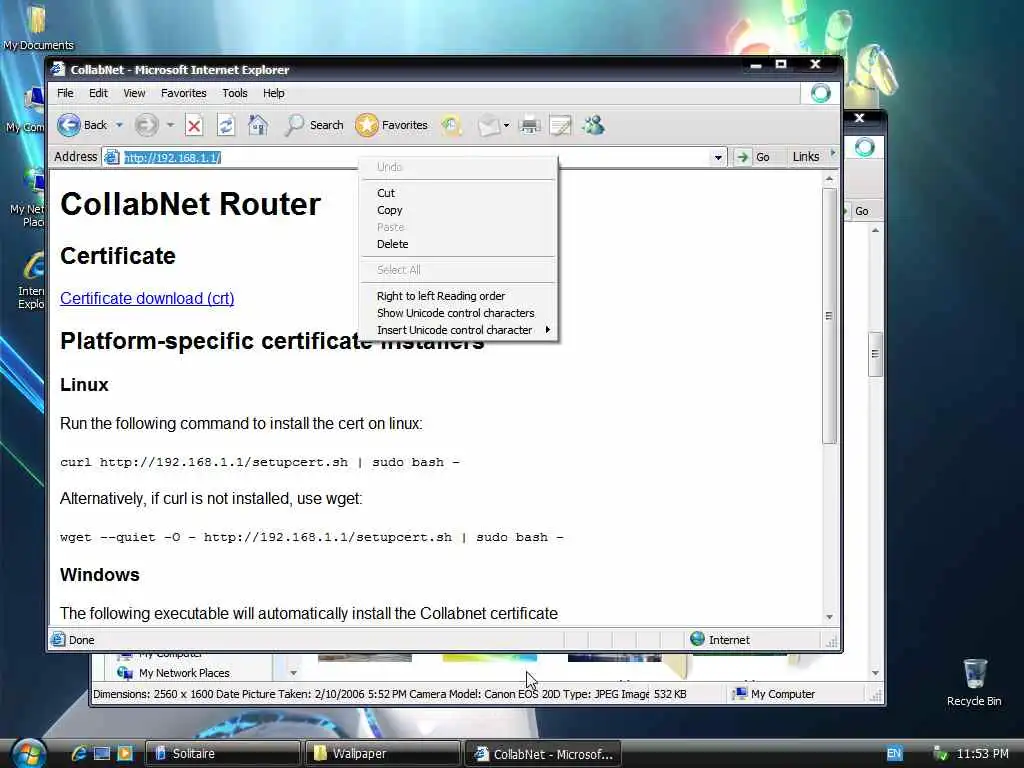Click page scrollbar down arrow

[829, 616]
